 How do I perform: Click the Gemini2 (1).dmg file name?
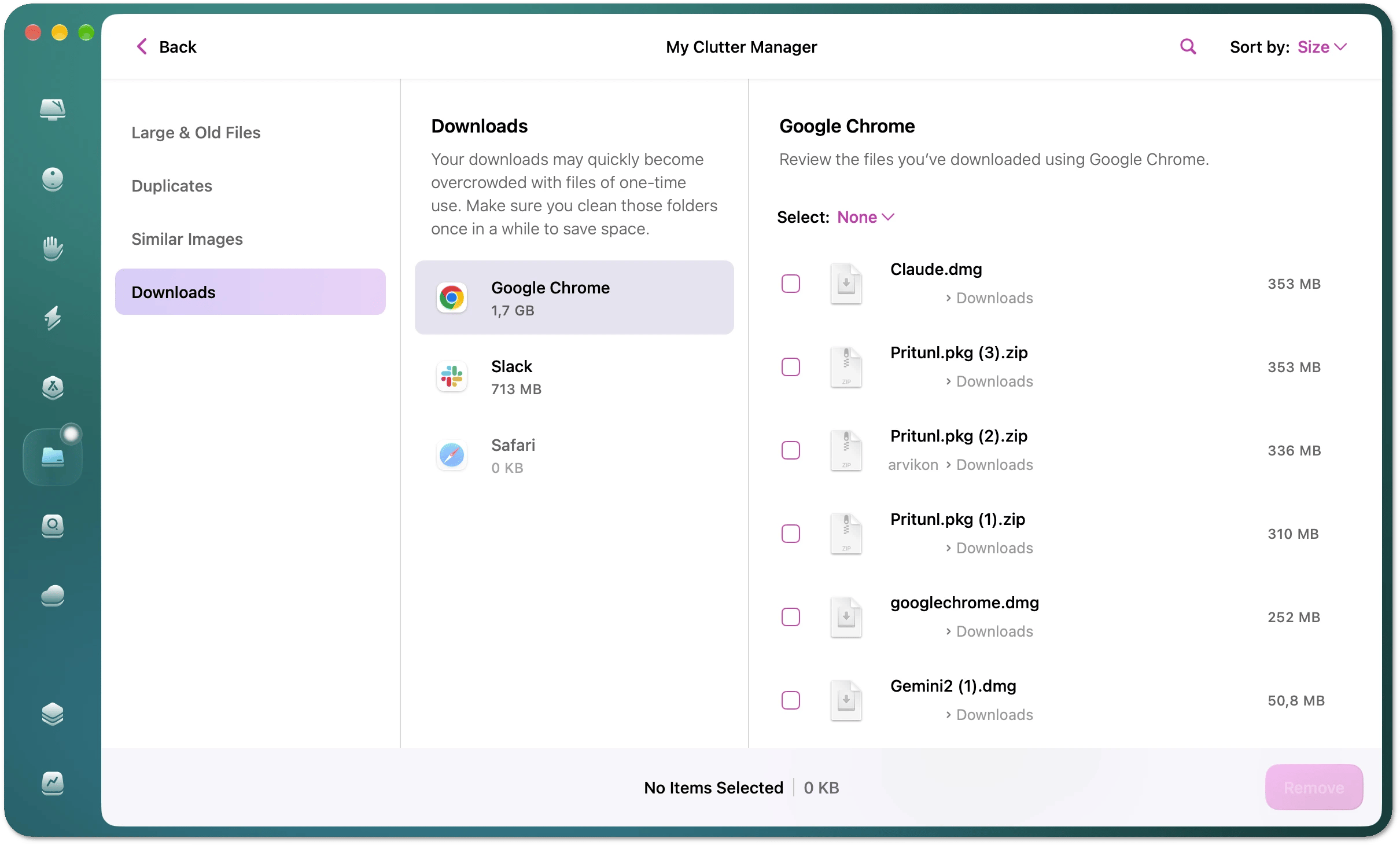click(953, 686)
